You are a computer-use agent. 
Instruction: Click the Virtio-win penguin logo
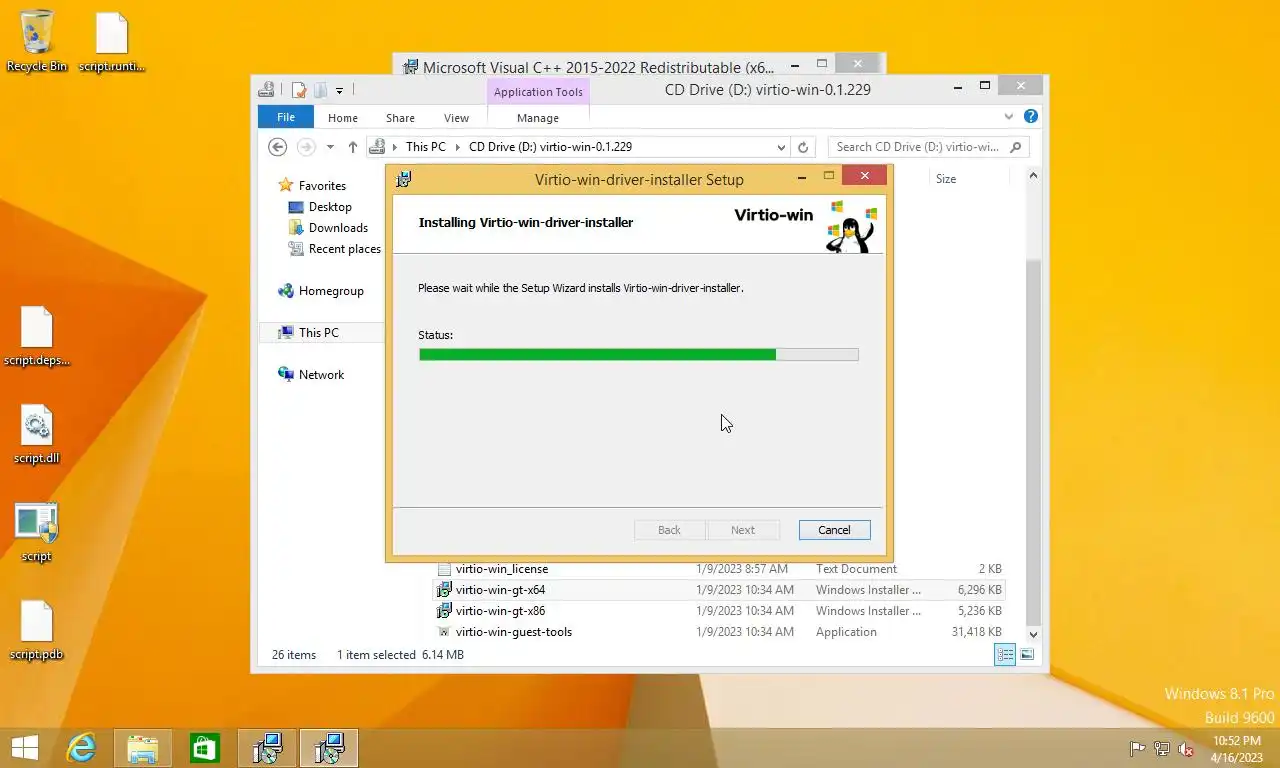click(x=851, y=226)
